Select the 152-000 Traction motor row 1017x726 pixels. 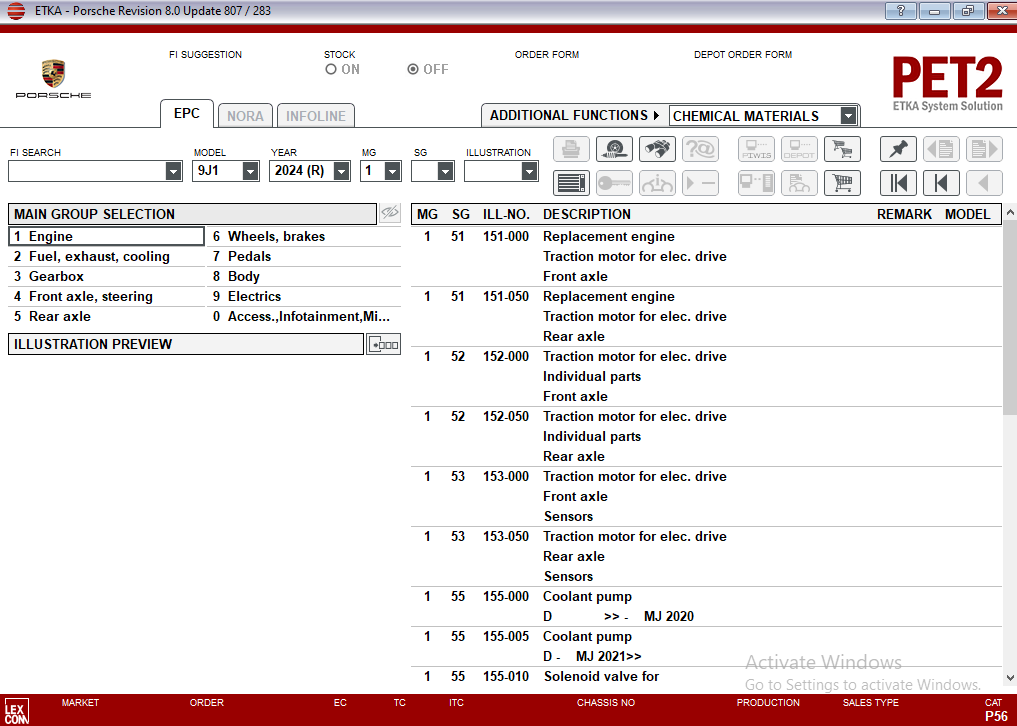[x=706, y=376]
